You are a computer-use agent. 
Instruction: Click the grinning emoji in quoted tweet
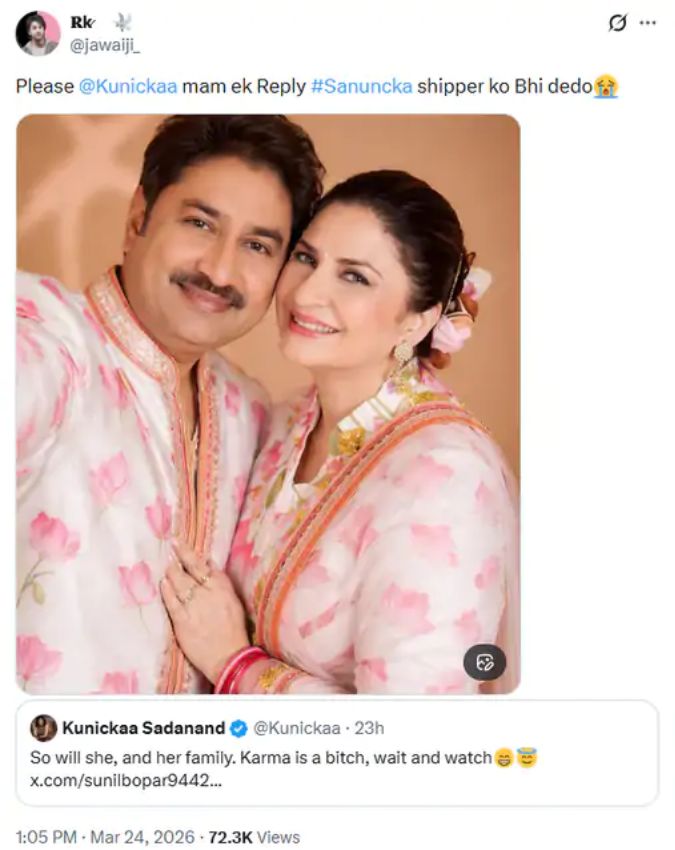504,758
